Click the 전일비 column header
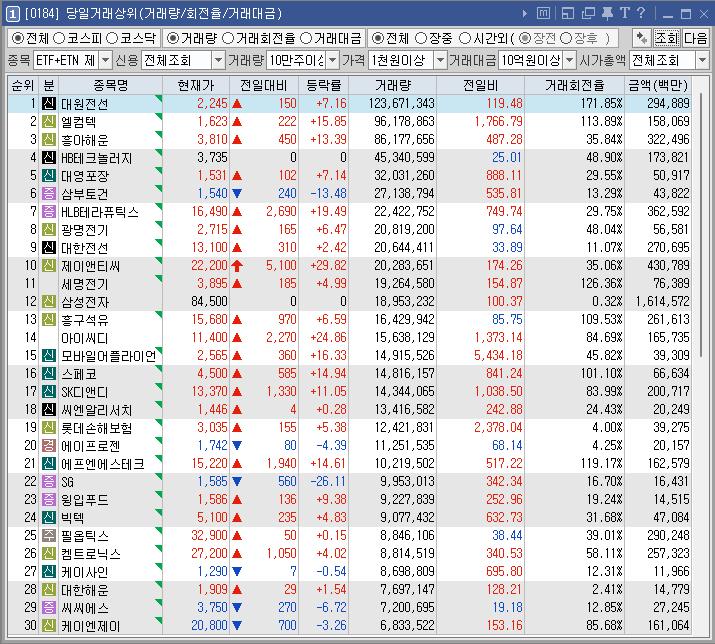 [481, 85]
